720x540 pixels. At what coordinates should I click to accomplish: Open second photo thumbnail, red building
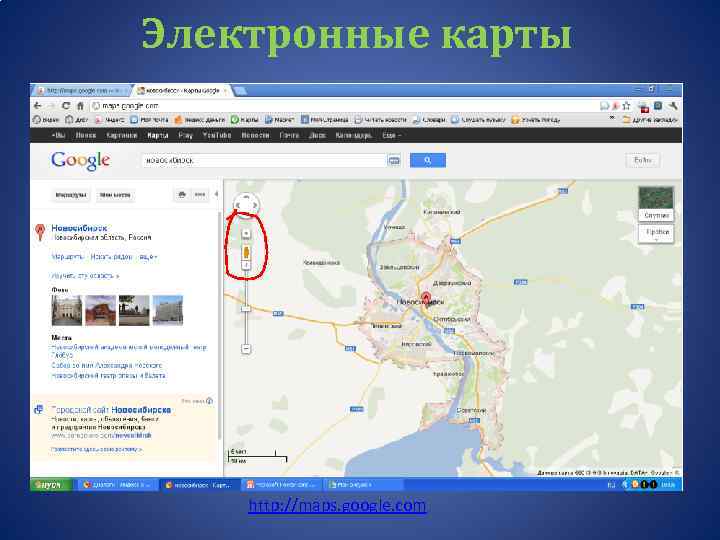(101, 310)
